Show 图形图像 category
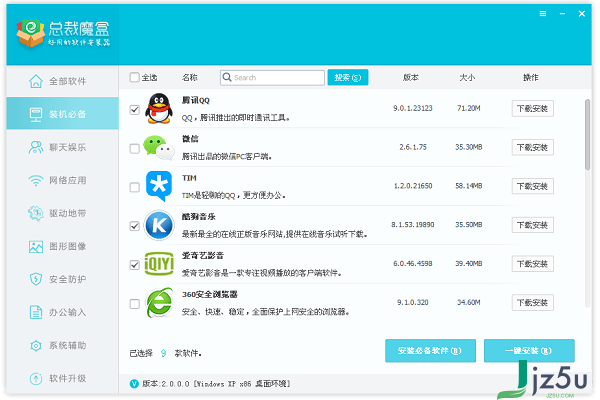The height and width of the screenshot is (400, 600). pyautogui.click(x=62, y=247)
